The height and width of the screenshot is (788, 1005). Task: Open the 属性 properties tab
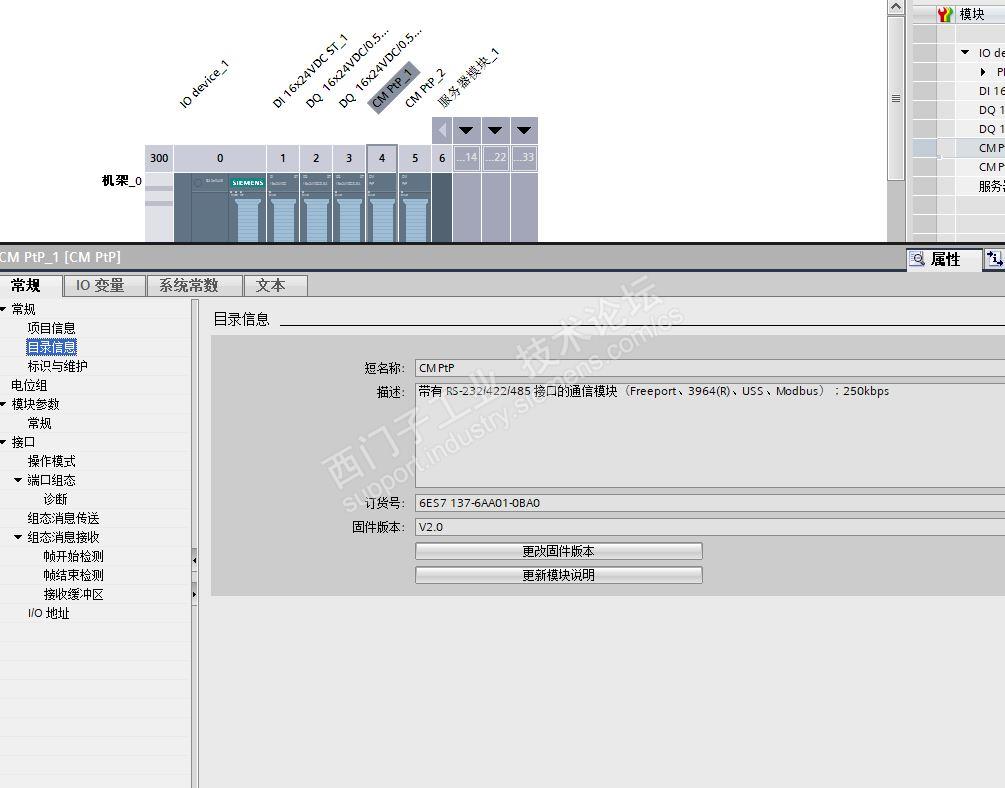click(943, 259)
